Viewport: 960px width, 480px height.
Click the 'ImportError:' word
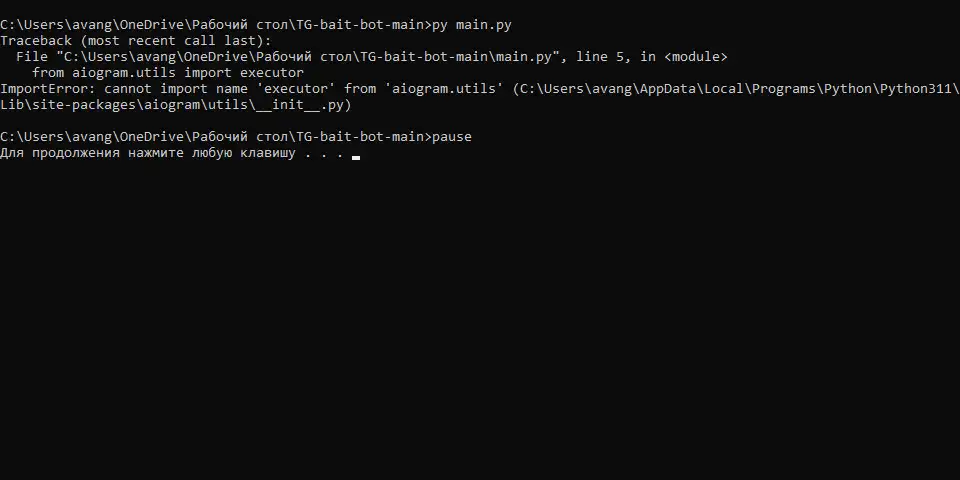(48, 89)
